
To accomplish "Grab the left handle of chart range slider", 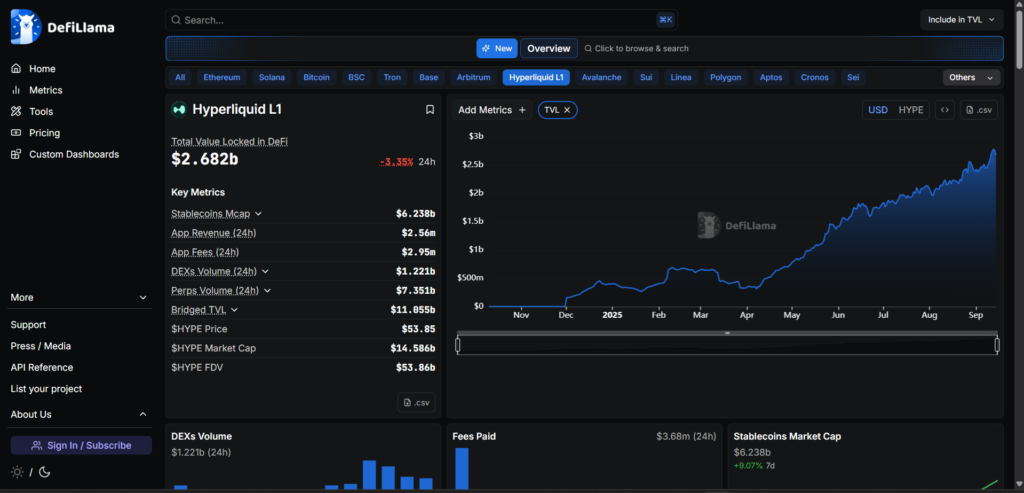I will pos(458,345).
